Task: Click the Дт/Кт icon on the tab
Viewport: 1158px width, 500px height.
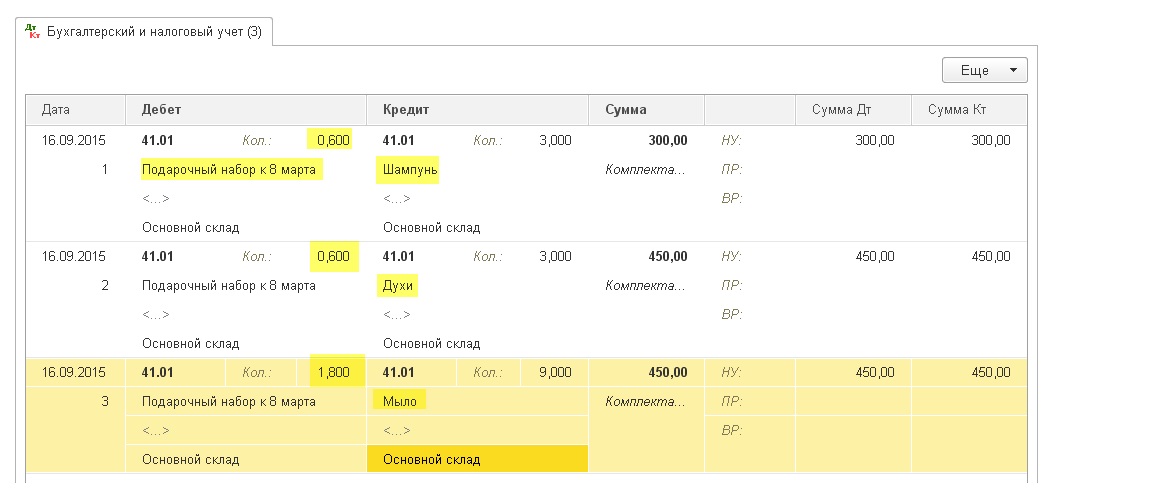Action: (32, 31)
